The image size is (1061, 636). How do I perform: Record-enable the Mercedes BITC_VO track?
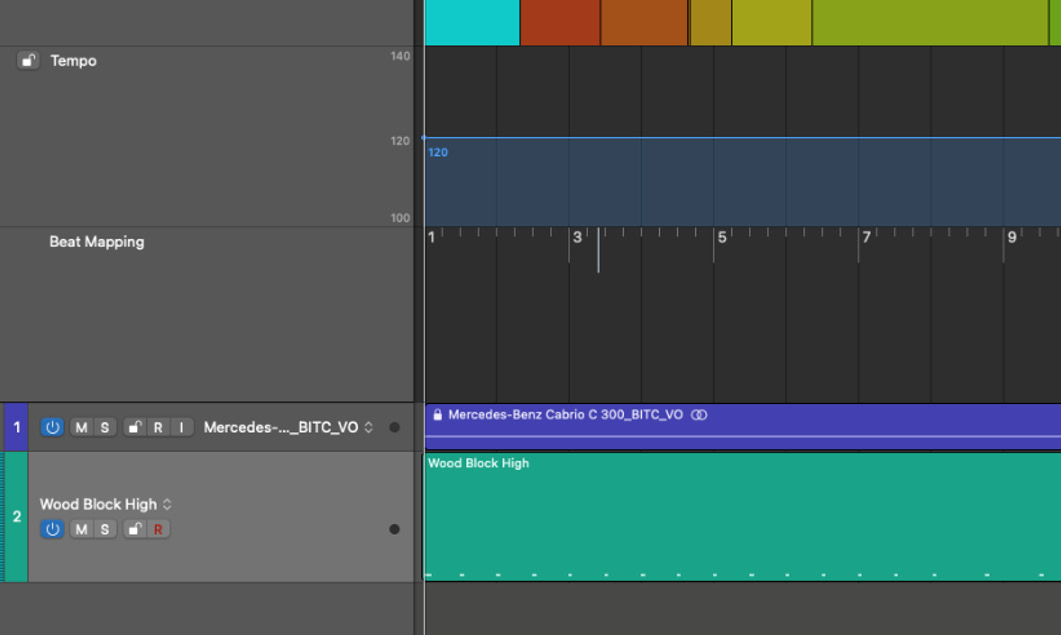pos(158,428)
